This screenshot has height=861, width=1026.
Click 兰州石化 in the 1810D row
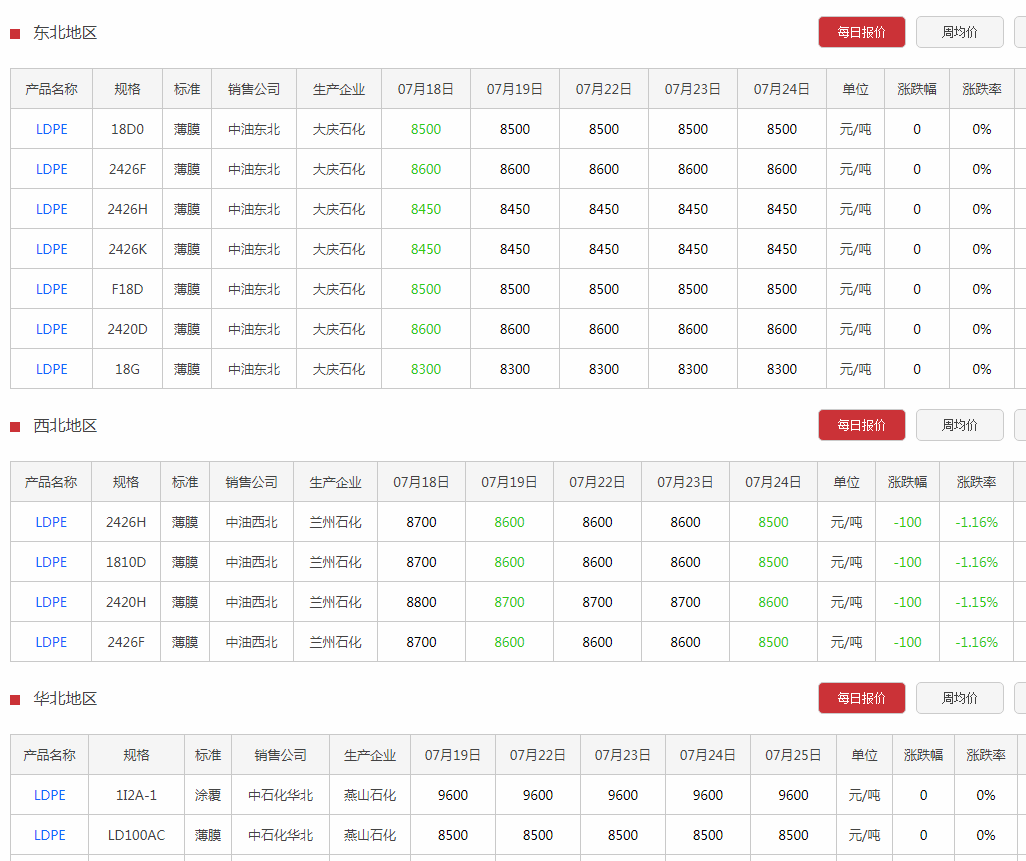coord(336,562)
